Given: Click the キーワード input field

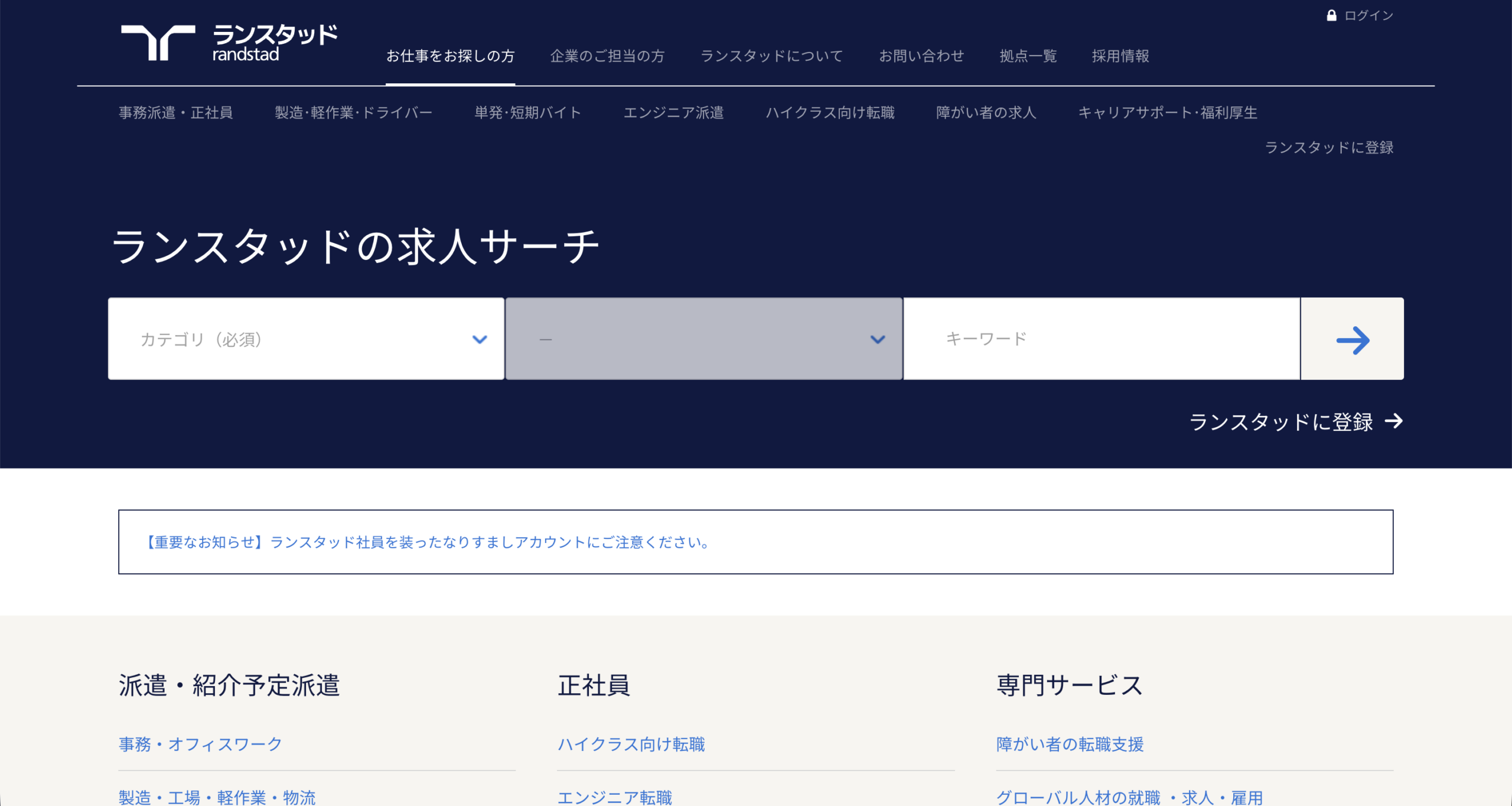Looking at the screenshot, I should [x=1102, y=339].
